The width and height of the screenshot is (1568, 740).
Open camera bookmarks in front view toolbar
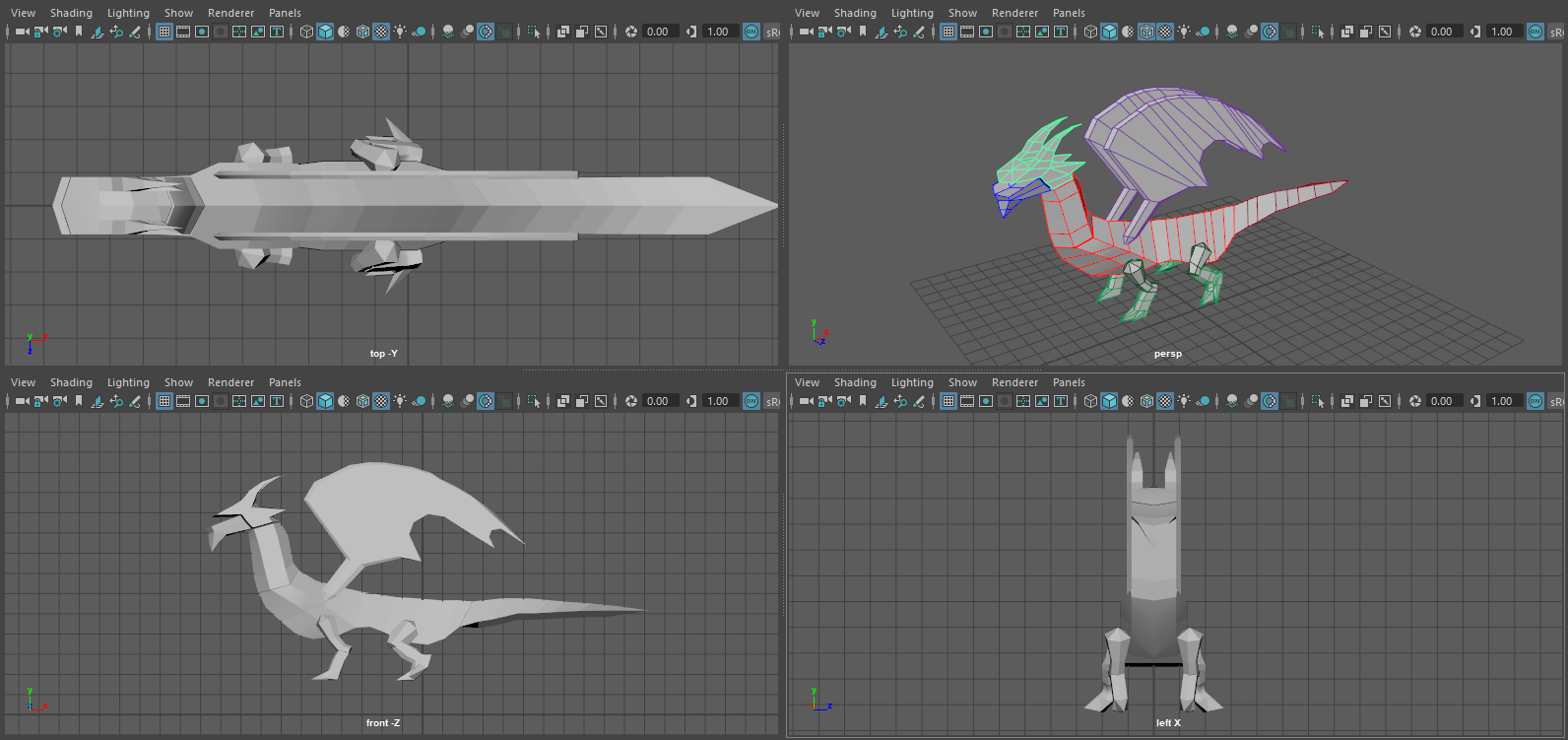pos(79,401)
